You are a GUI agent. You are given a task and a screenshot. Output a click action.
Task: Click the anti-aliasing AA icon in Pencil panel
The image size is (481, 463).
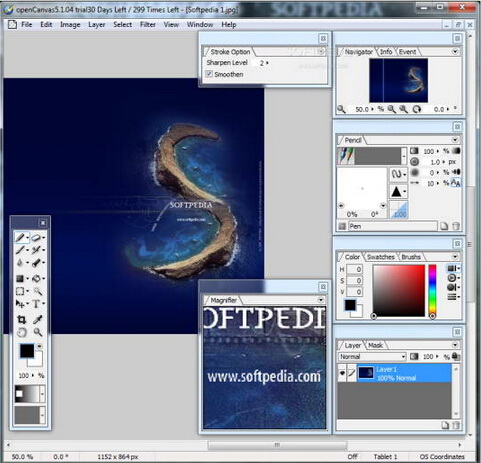tap(456, 183)
